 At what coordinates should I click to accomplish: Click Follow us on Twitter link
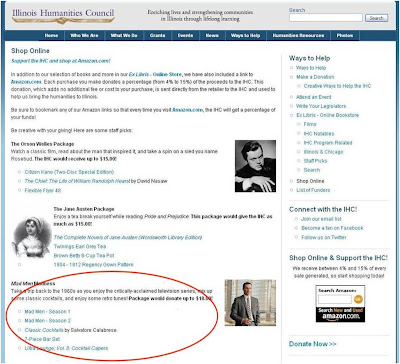pos(324,237)
